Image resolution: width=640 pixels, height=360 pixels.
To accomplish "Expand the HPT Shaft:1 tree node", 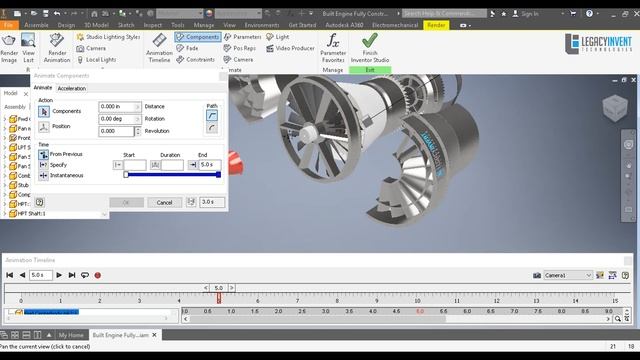I will click(x=5, y=213).
